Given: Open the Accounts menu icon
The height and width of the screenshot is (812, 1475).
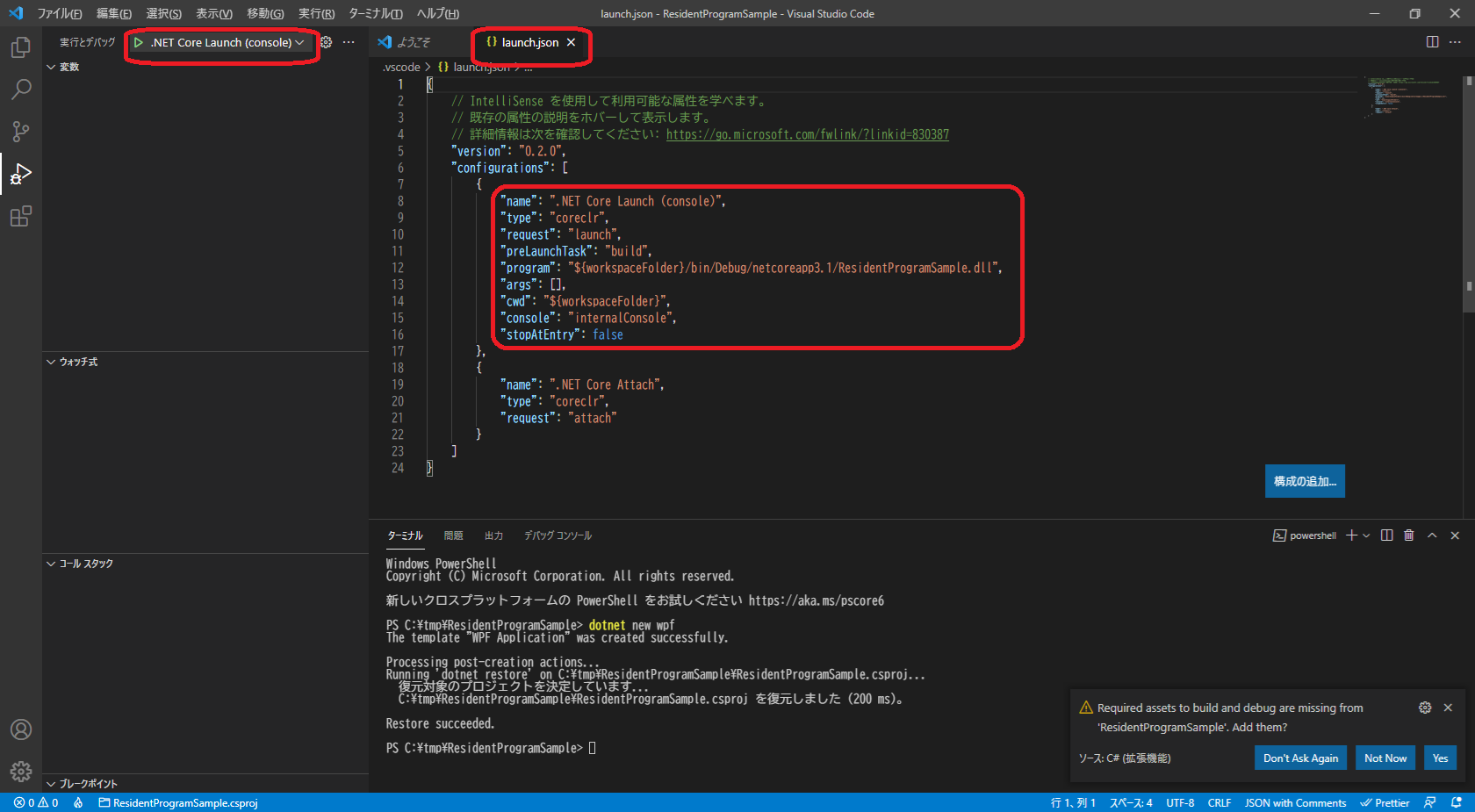Looking at the screenshot, I should coord(21,729).
